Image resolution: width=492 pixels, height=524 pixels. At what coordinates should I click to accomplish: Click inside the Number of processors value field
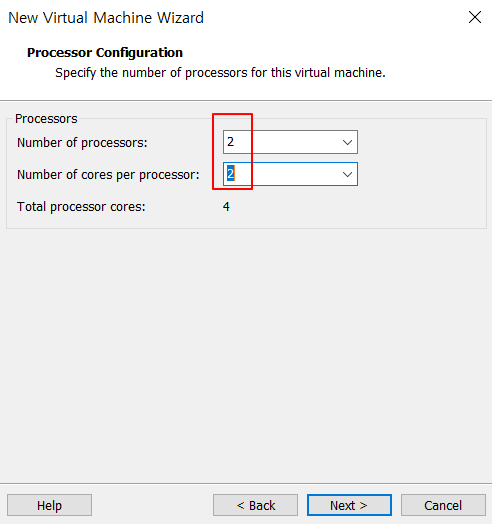pyautogui.click(x=281, y=142)
